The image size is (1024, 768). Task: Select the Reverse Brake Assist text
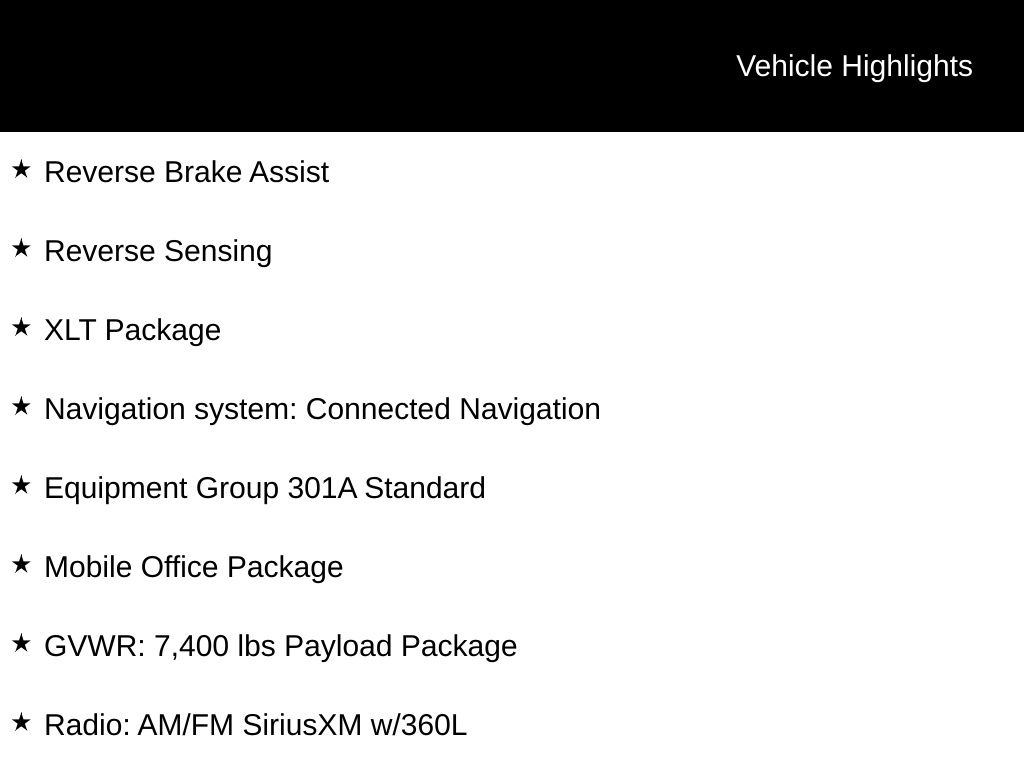(187, 172)
